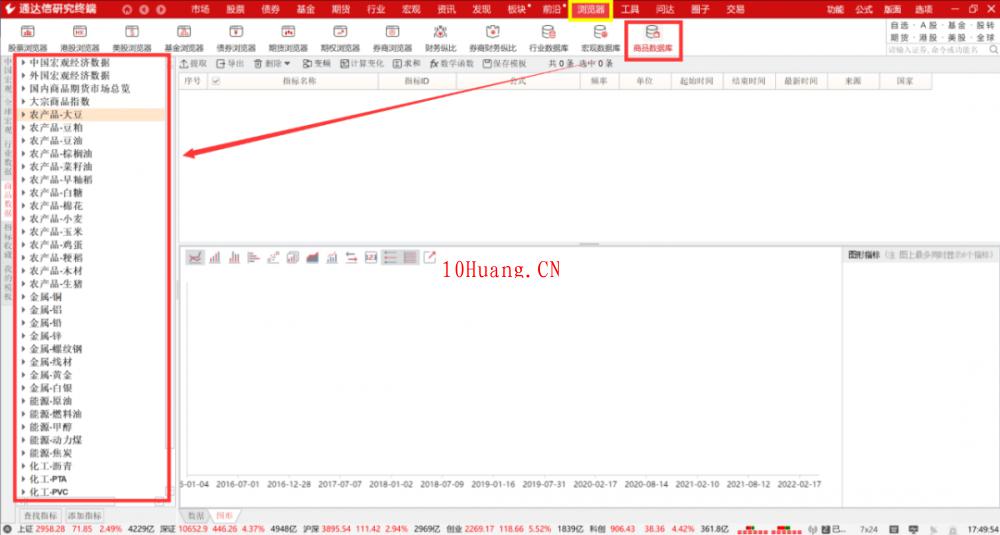Open the 市场 menu

(x=200, y=10)
